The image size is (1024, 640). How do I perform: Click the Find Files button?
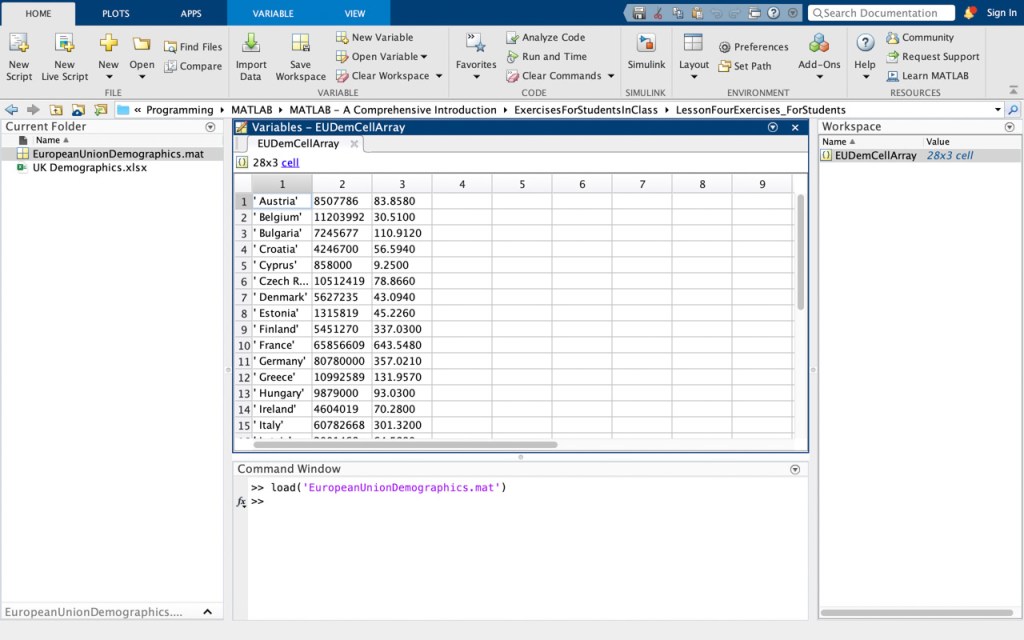click(193, 47)
